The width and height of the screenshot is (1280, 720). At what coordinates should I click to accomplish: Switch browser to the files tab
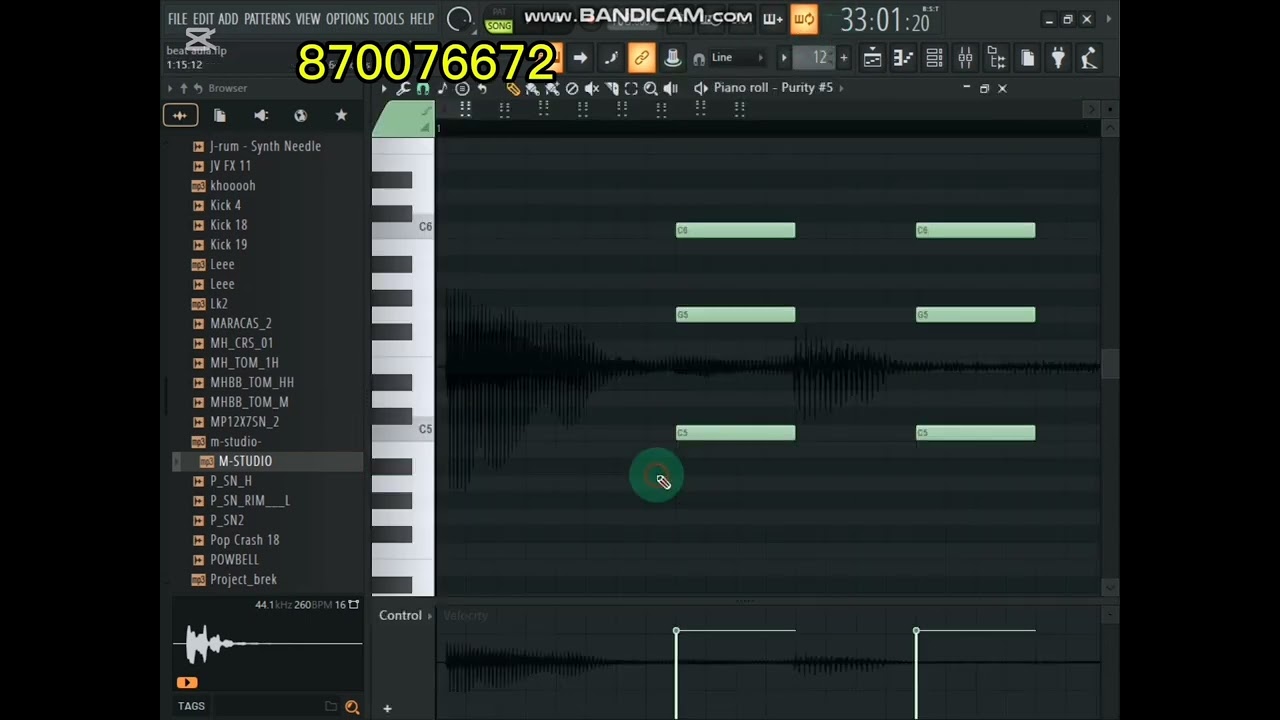220,116
